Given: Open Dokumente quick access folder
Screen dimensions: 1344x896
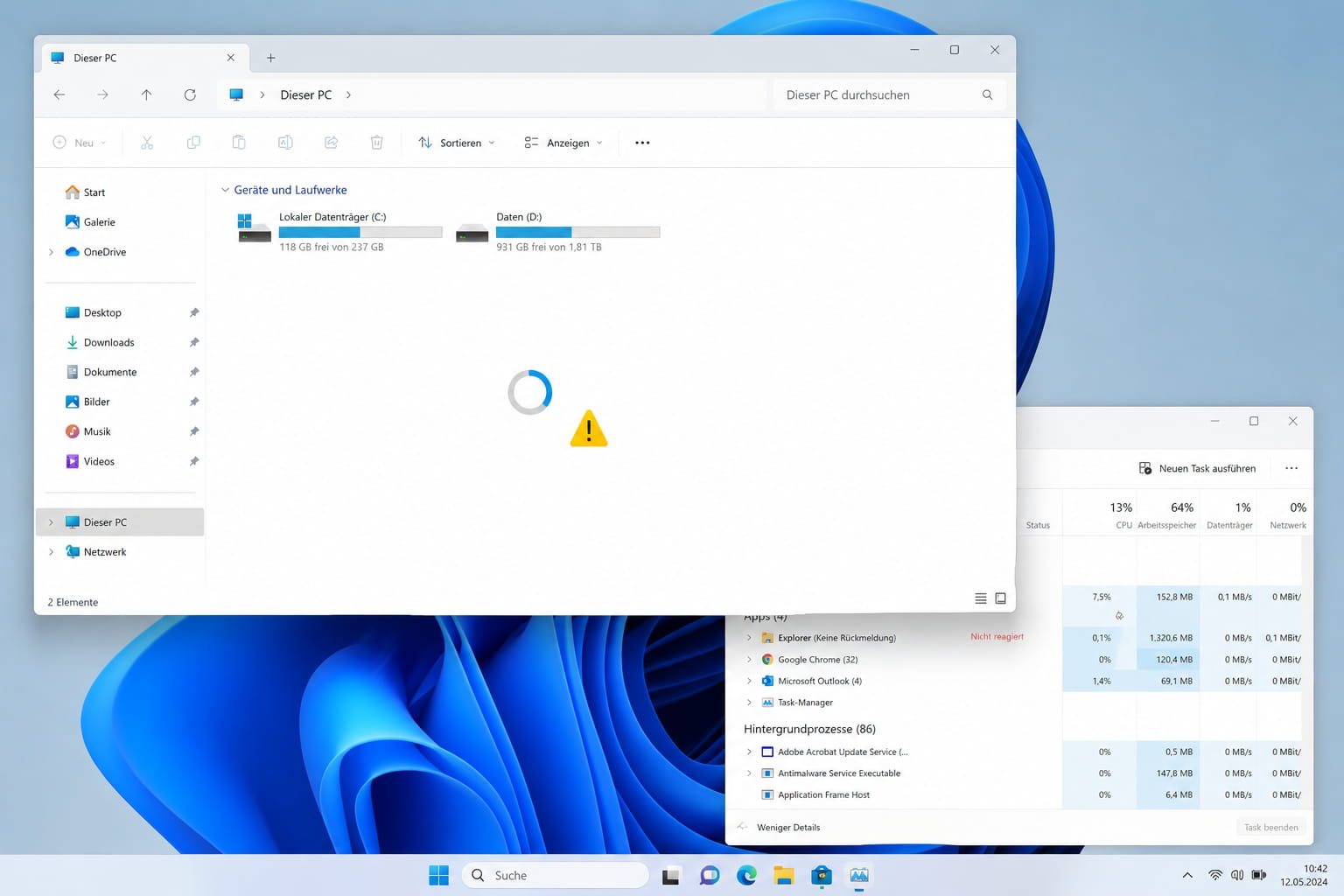Looking at the screenshot, I should pos(101,372).
